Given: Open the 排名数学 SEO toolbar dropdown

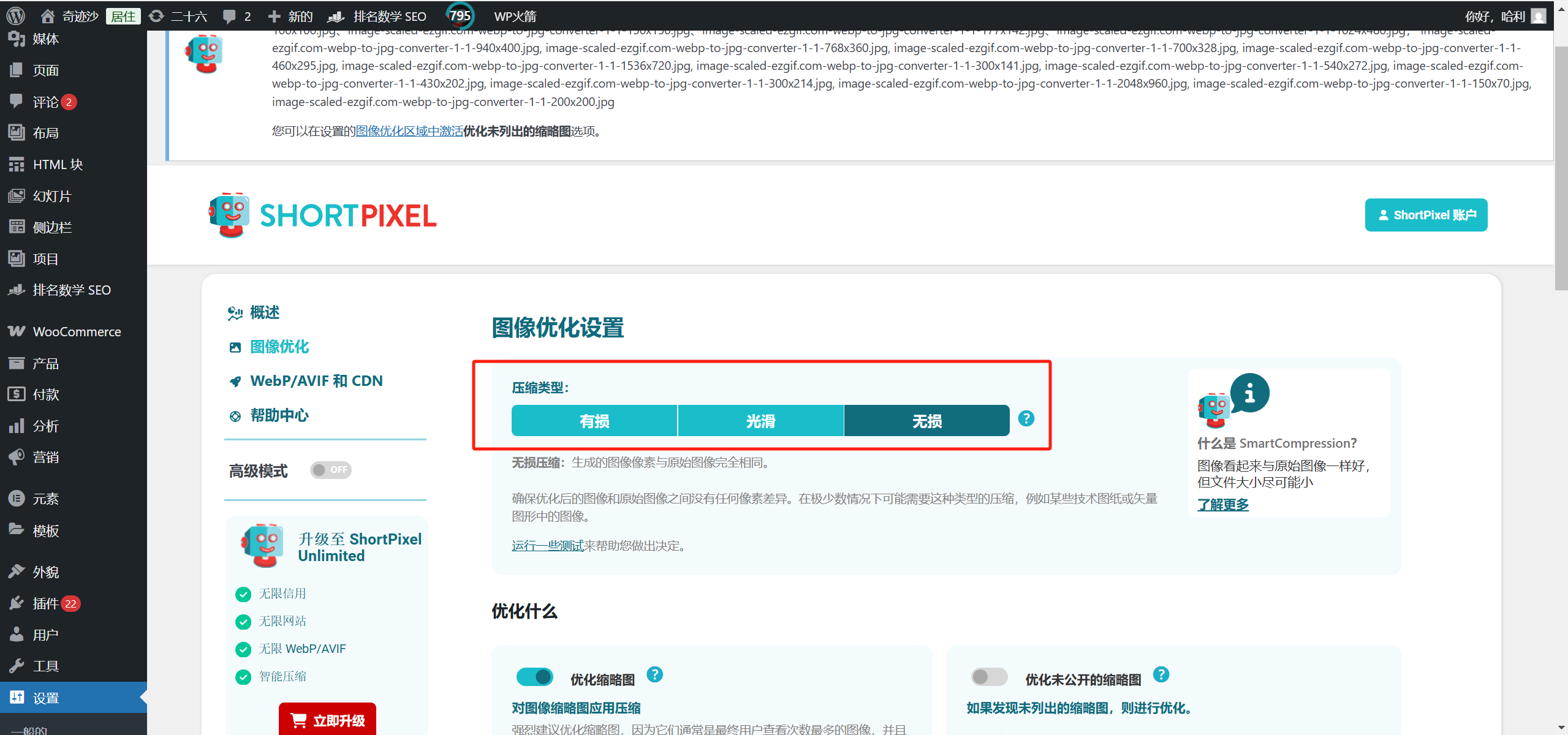Looking at the screenshot, I should pyautogui.click(x=388, y=15).
